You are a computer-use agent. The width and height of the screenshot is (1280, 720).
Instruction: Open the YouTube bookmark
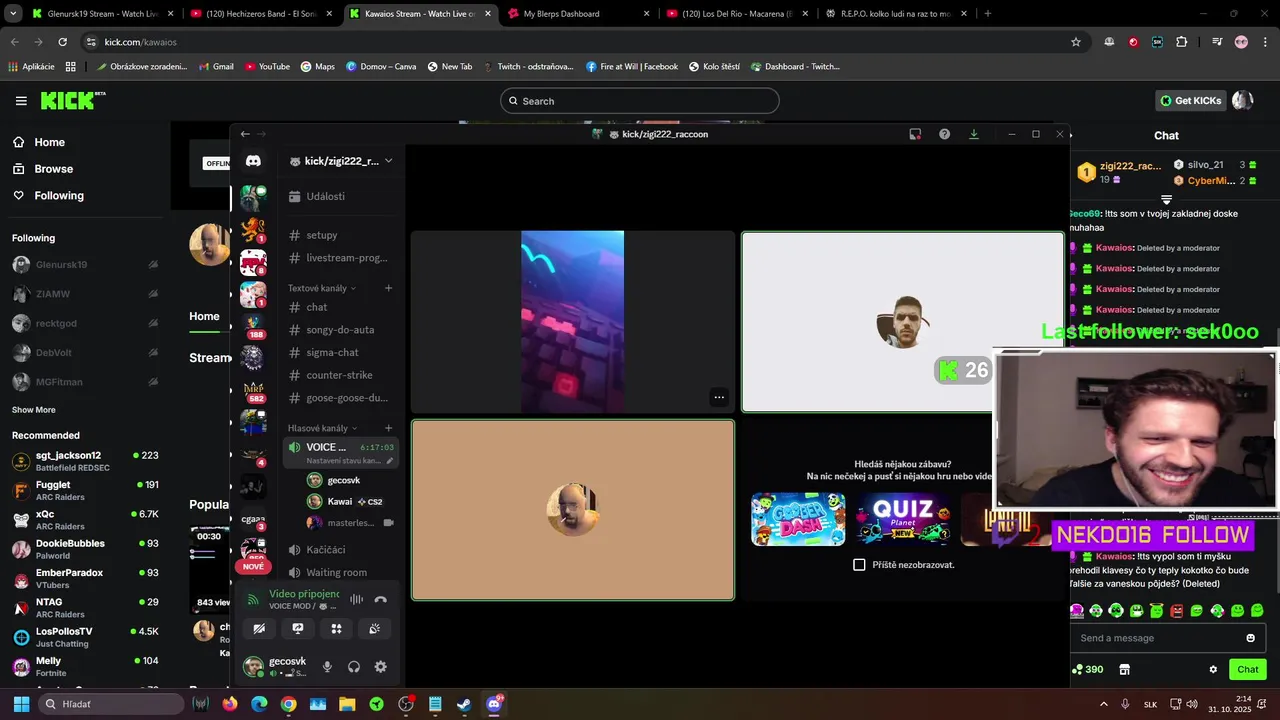[x=266, y=67]
